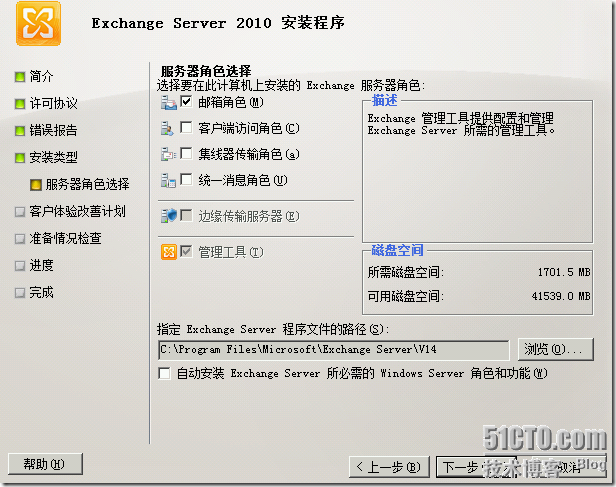Go to the 错误报告 step
616x487 pixels.
pos(53,131)
